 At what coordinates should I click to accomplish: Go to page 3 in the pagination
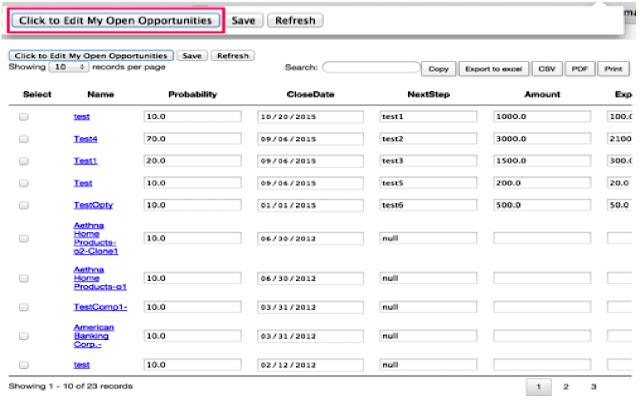pyautogui.click(x=593, y=387)
